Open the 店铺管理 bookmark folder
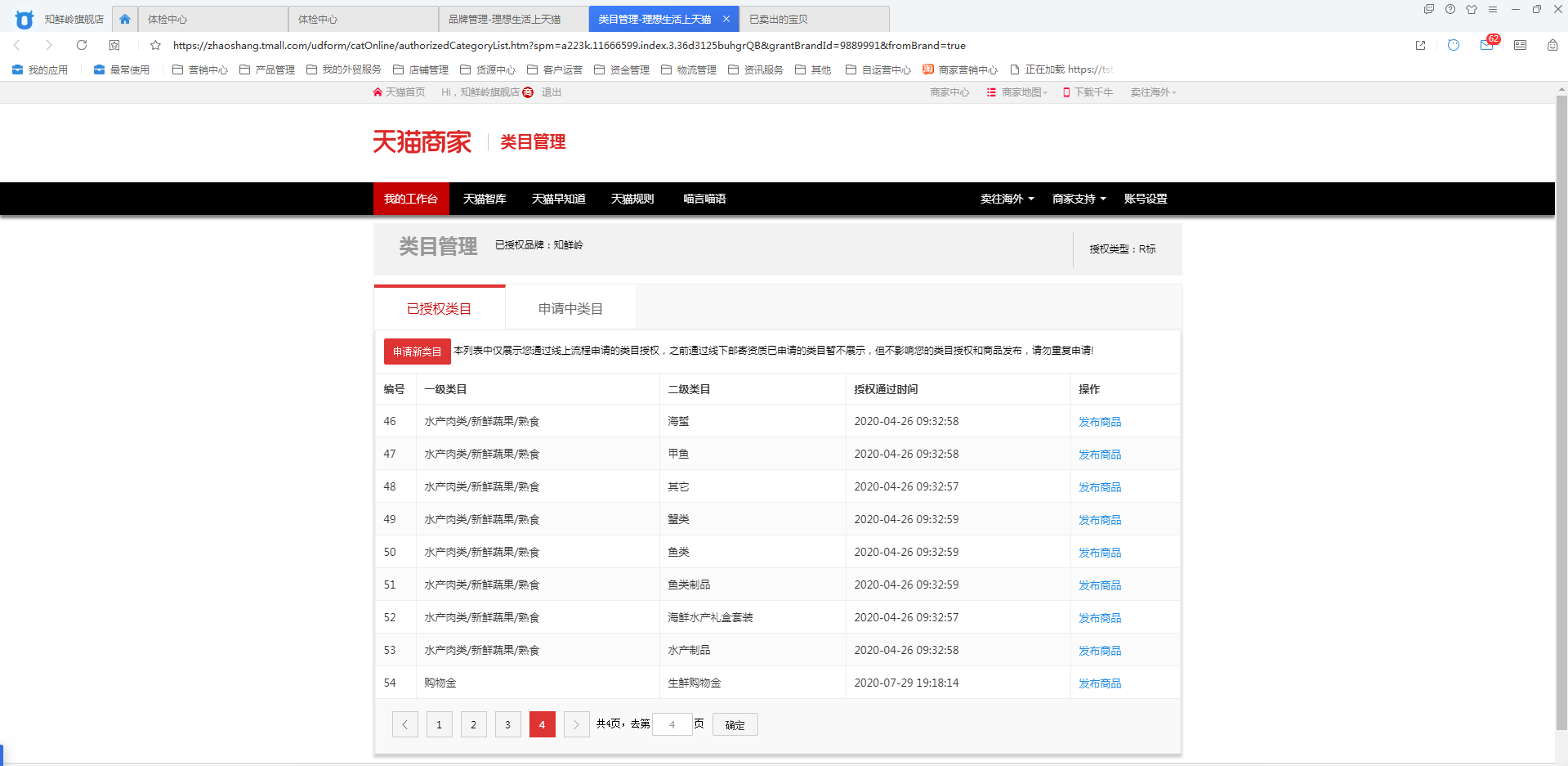This screenshot has width=1568, height=766. coord(421,69)
